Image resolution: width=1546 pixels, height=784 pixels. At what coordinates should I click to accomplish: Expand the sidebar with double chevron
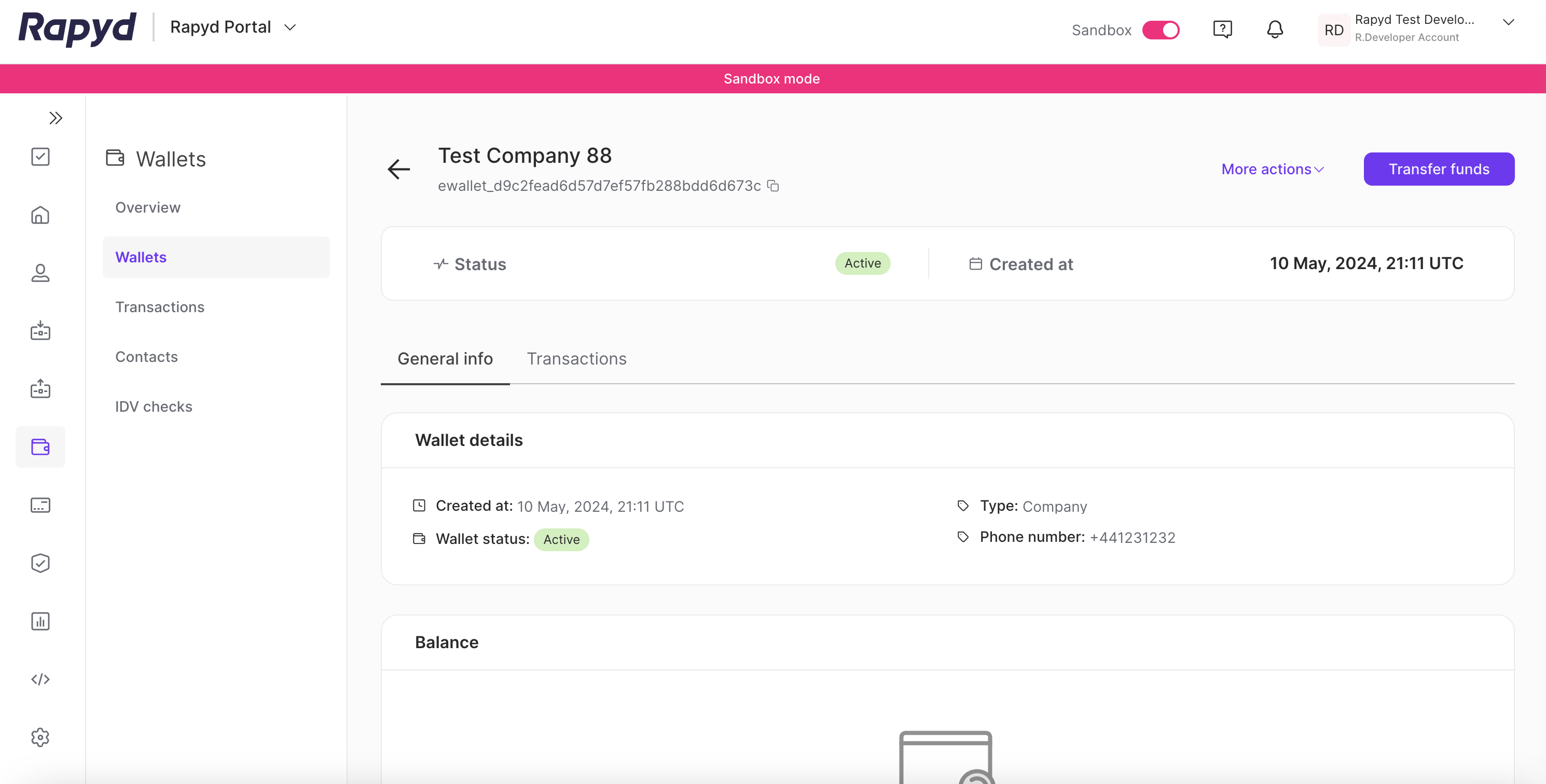tap(56, 118)
